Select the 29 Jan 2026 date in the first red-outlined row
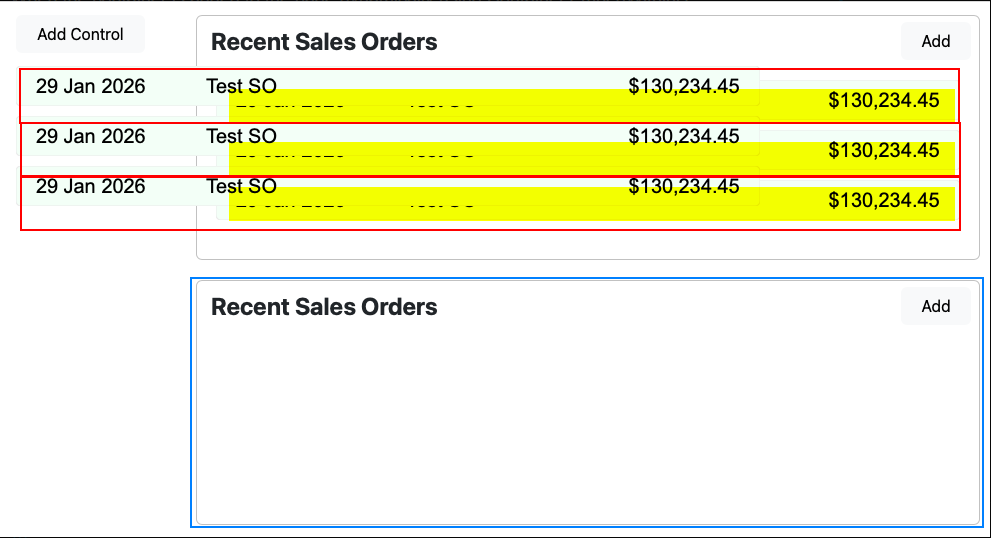This screenshot has height=538, width=991. click(90, 87)
